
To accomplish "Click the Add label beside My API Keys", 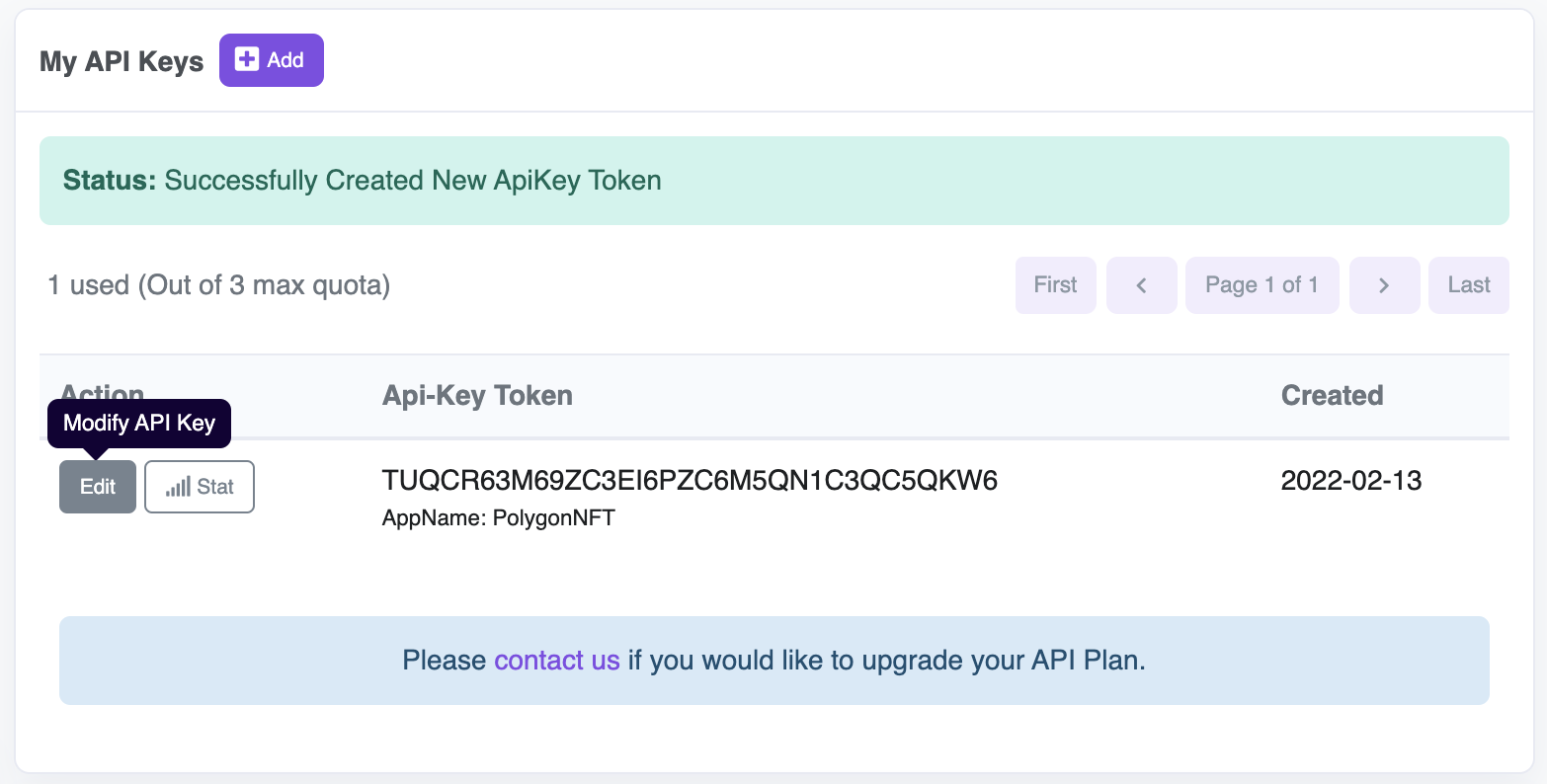I will tap(285, 60).
